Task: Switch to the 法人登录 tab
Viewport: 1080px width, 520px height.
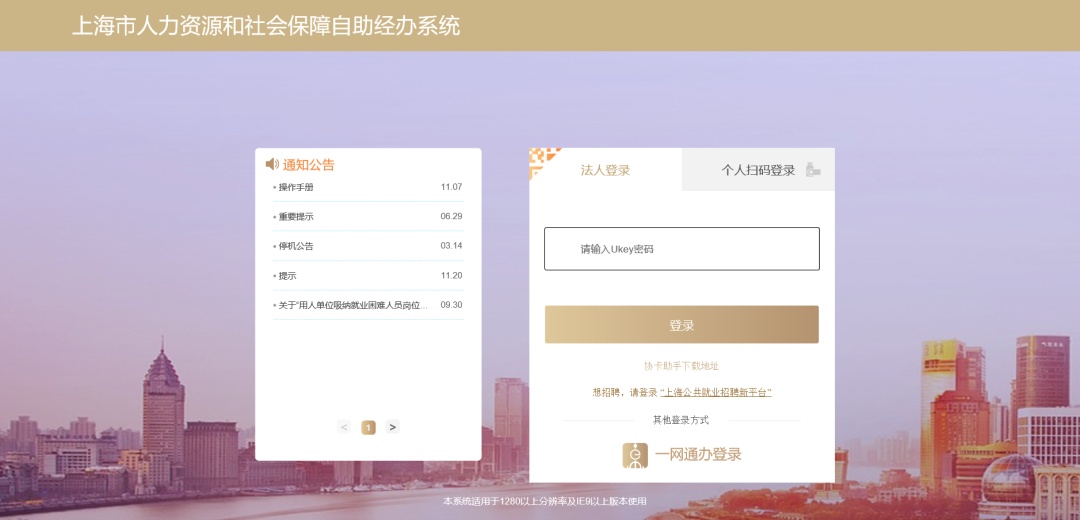Action: 606,170
